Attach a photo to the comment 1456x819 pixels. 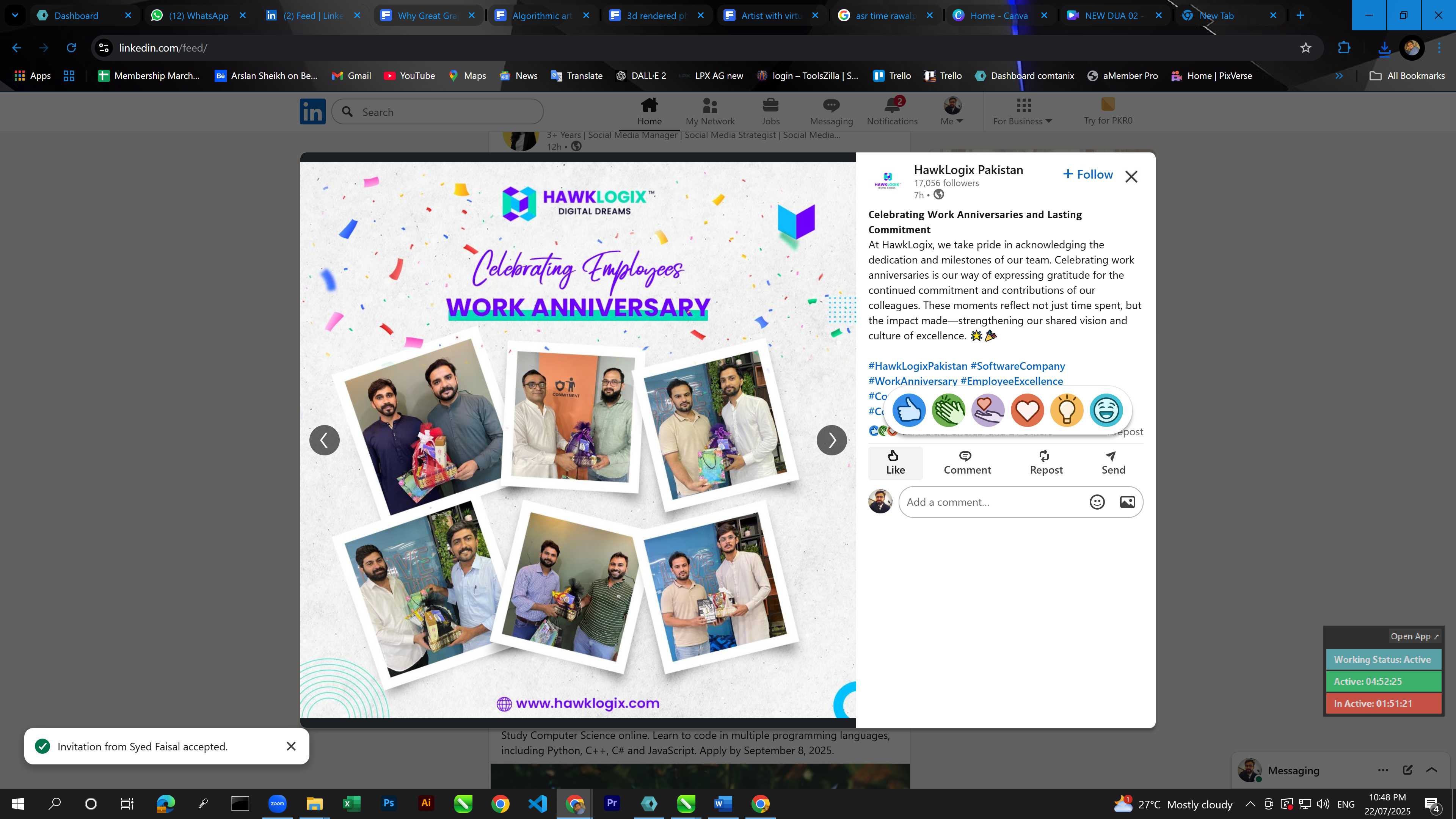[x=1127, y=502]
